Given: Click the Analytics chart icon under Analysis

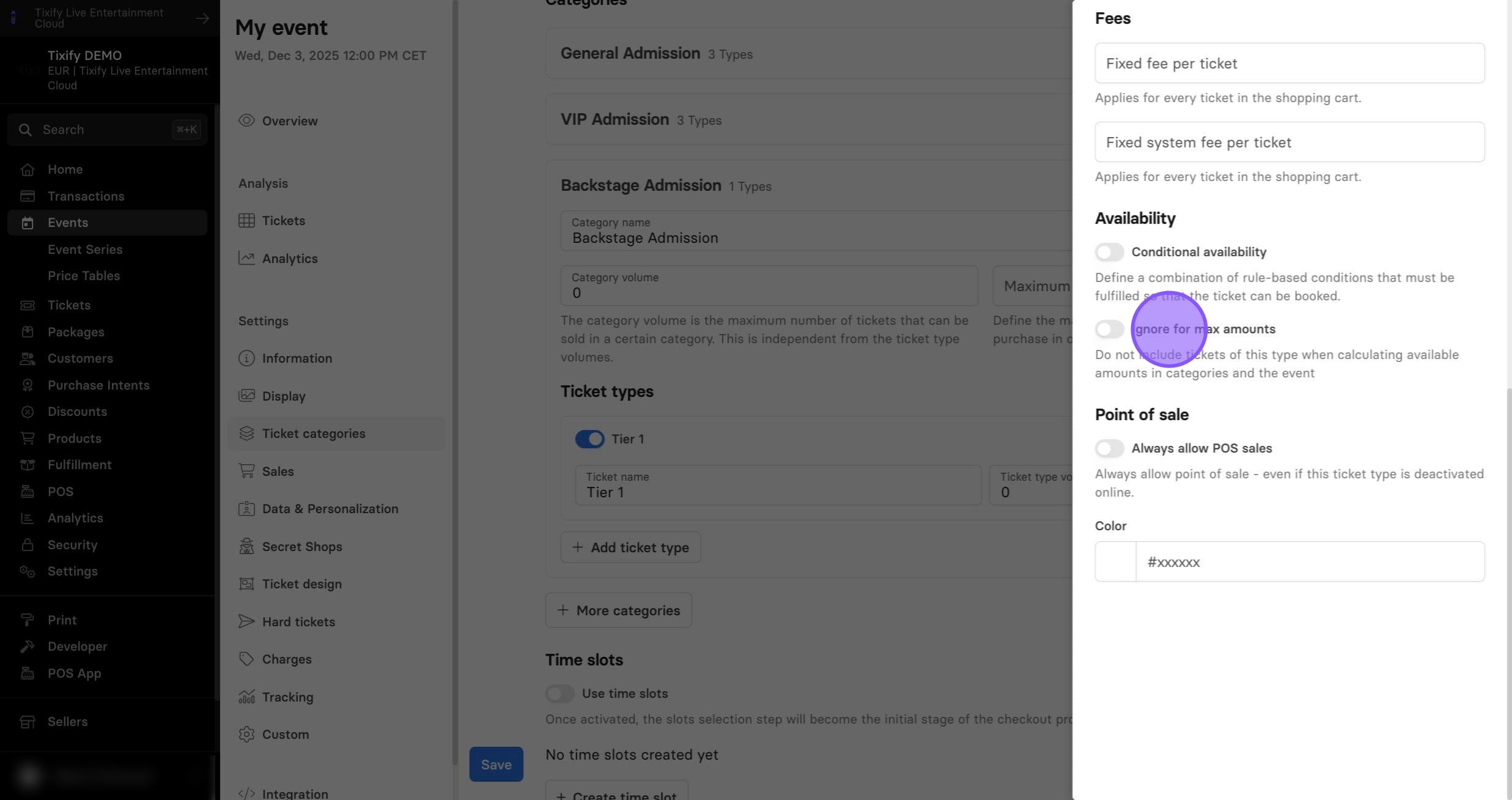Looking at the screenshot, I should (x=246, y=258).
